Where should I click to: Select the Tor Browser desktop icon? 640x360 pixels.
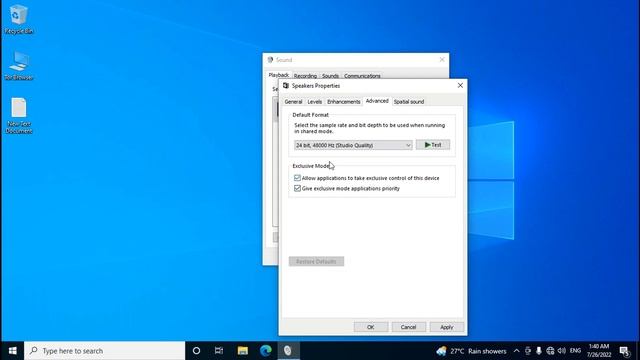tap(18, 65)
